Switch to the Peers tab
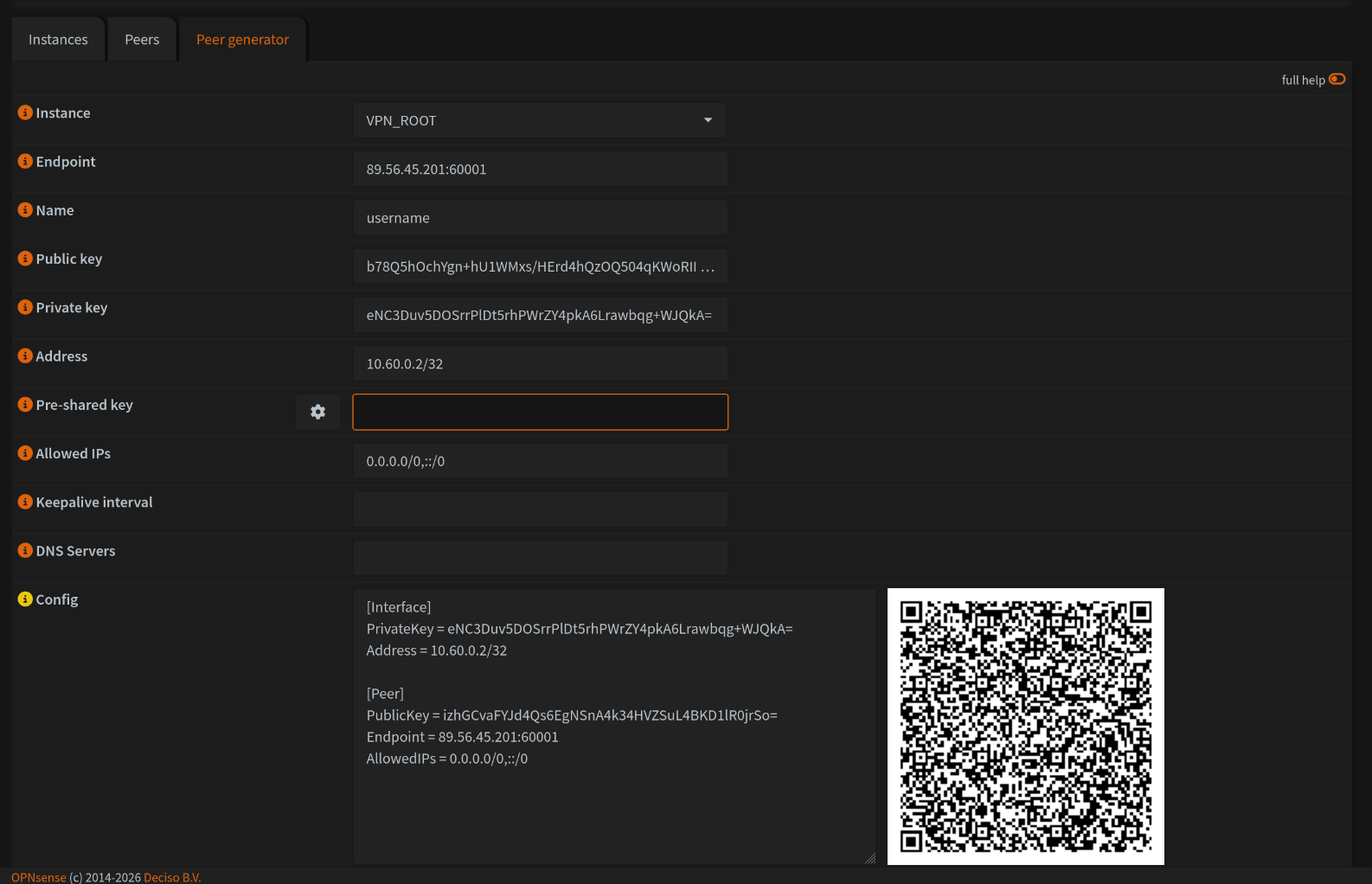 coord(142,40)
